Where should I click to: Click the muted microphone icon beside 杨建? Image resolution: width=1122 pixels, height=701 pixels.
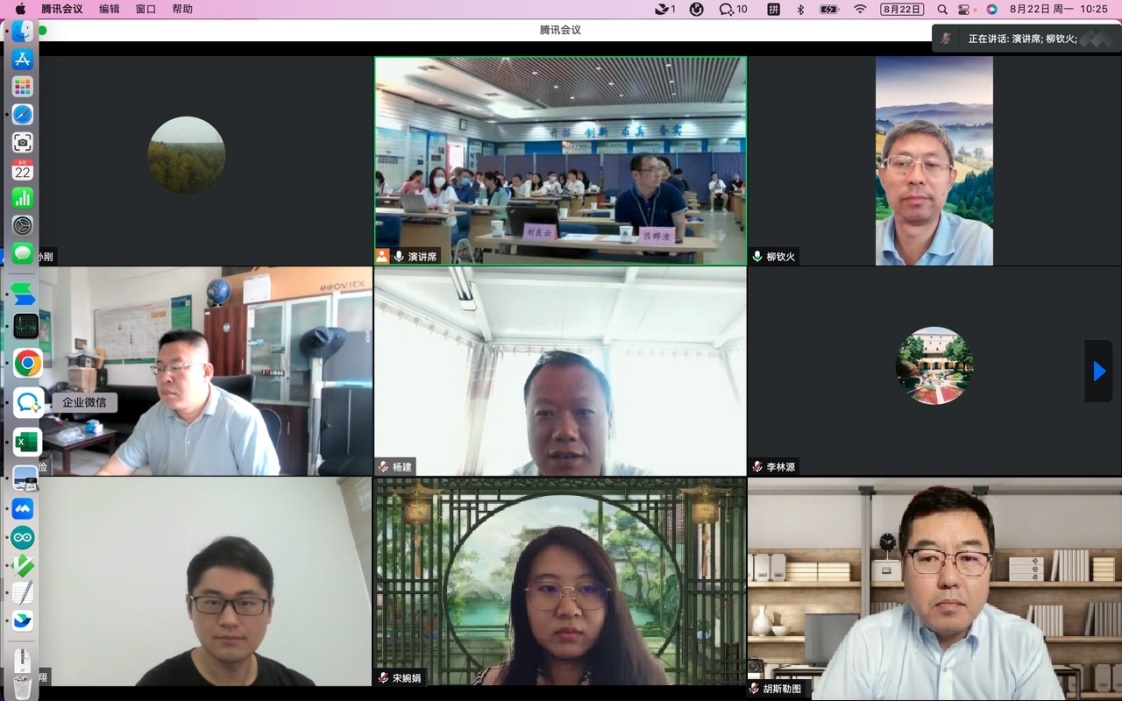click(383, 467)
